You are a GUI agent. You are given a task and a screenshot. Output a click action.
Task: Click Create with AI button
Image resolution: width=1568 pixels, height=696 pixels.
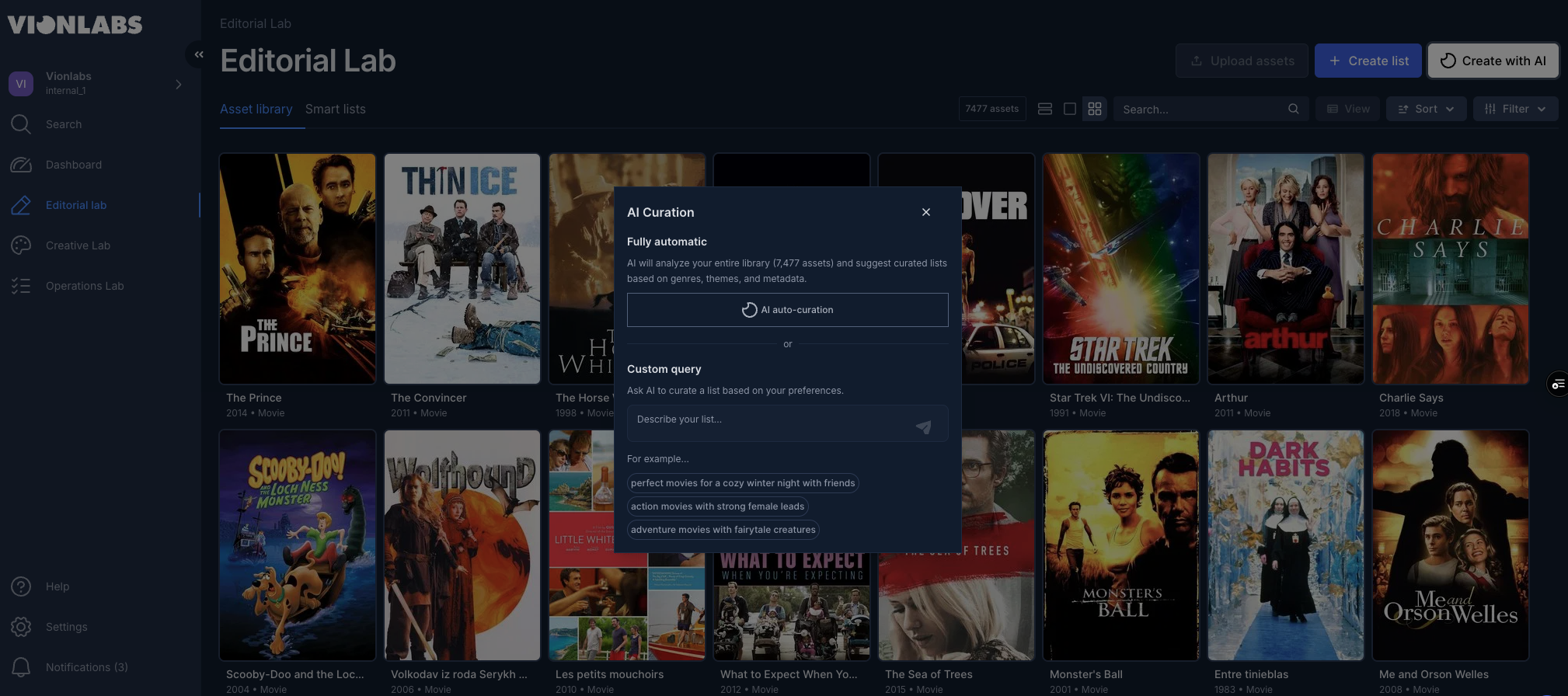pos(1493,61)
